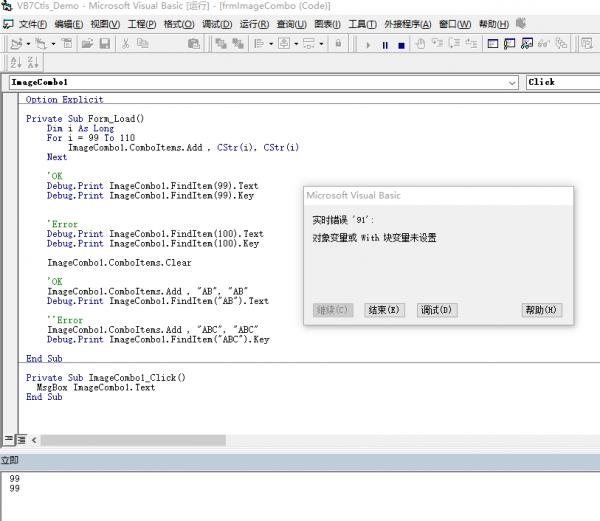Click the Debug.Print FindItem("ABC").Key line
Viewport: 600px width, 521px height.
158,339
